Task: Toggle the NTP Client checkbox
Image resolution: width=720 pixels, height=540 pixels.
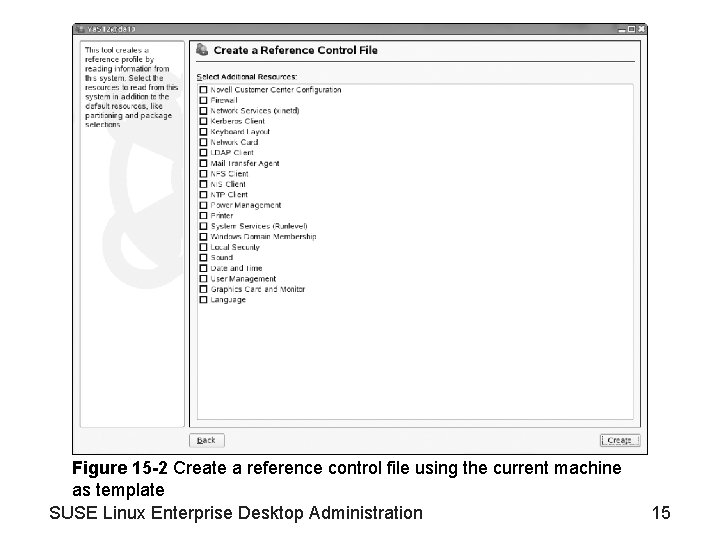Action: click(203, 195)
